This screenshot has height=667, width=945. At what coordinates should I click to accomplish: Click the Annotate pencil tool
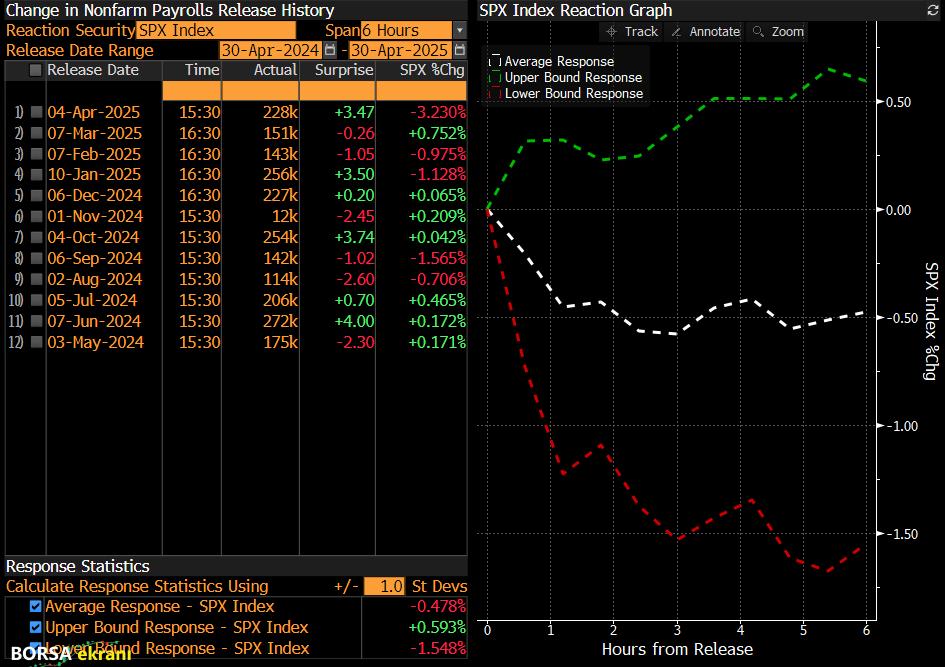click(706, 32)
